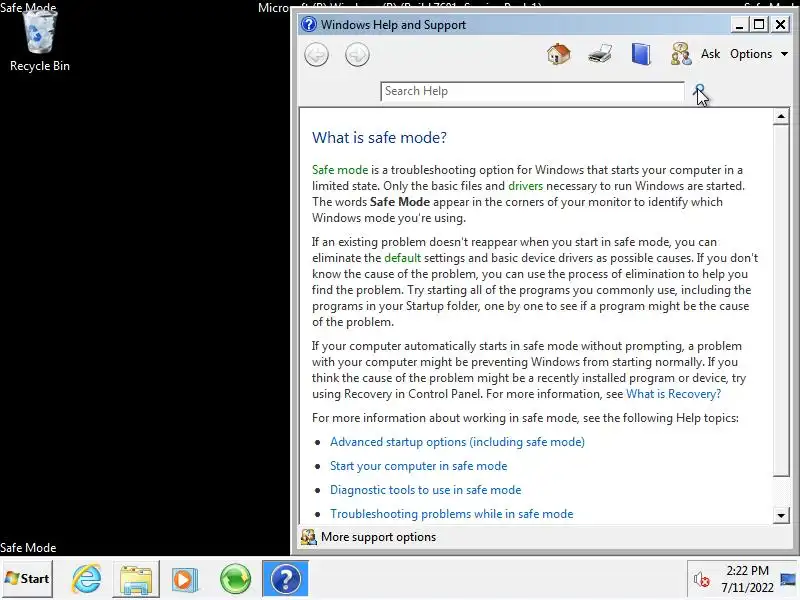Click Help and Support taskbar button
The width and height of the screenshot is (800, 600).
point(285,579)
